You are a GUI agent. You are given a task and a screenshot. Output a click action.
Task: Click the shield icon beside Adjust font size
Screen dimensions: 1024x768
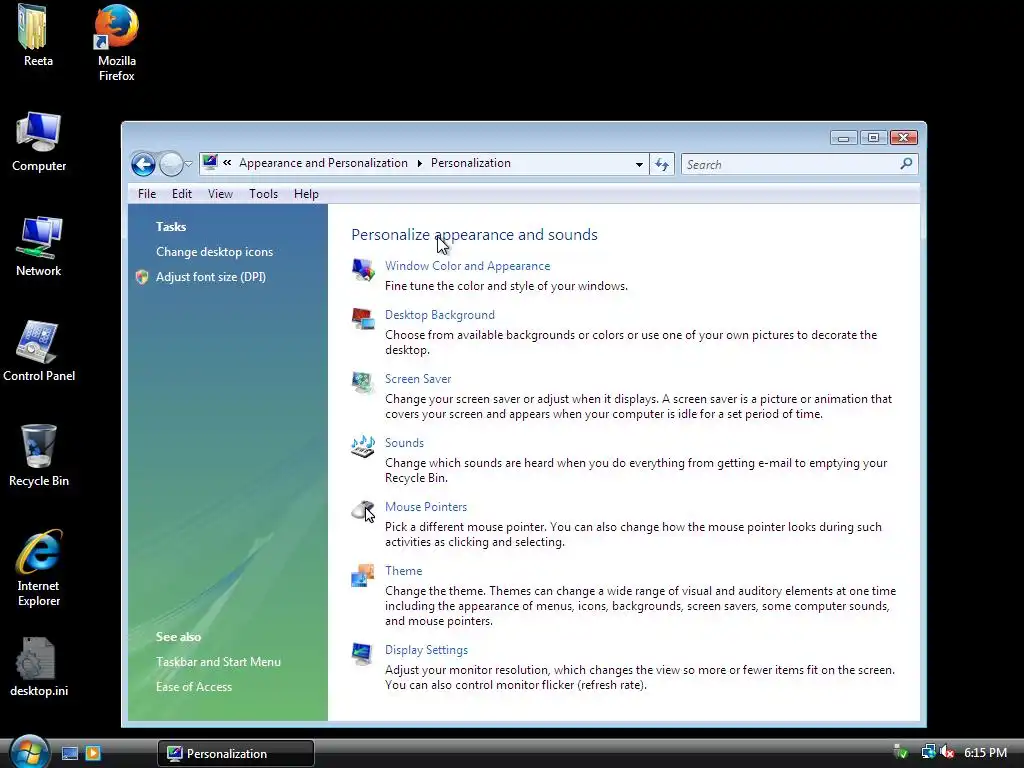coord(142,277)
